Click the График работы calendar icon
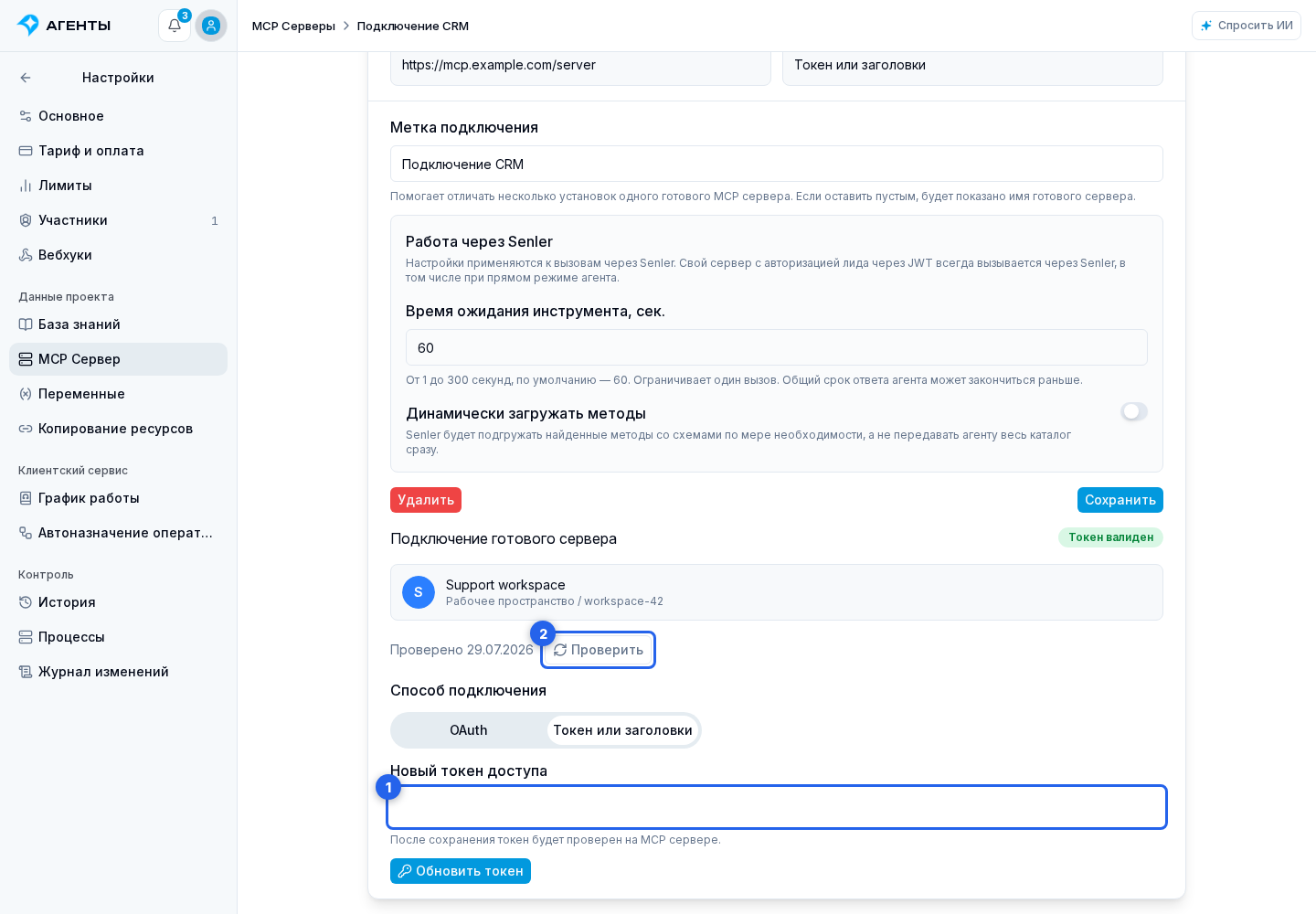The image size is (1316, 914). pos(26,498)
